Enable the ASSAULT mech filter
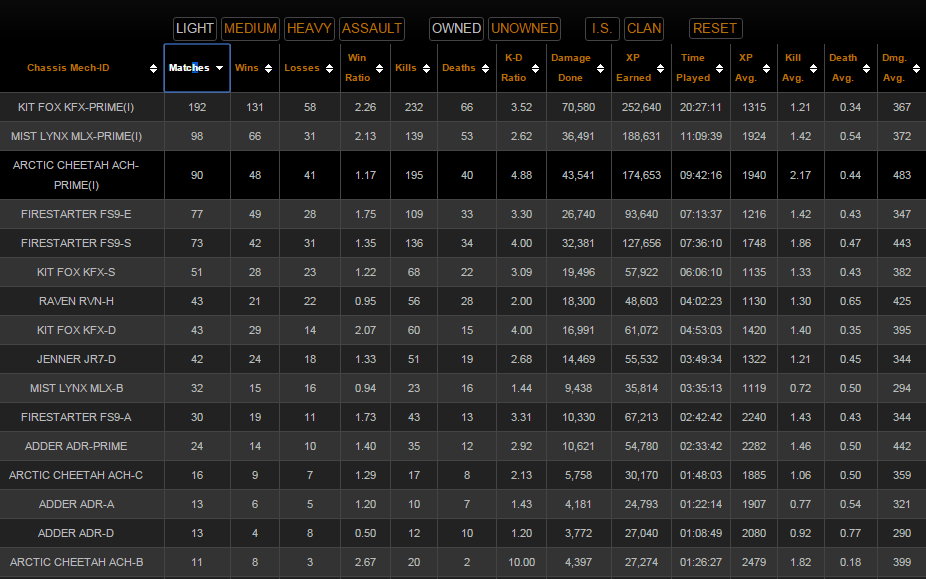The width and height of the screenshot is (926, 579). (372, 28)
